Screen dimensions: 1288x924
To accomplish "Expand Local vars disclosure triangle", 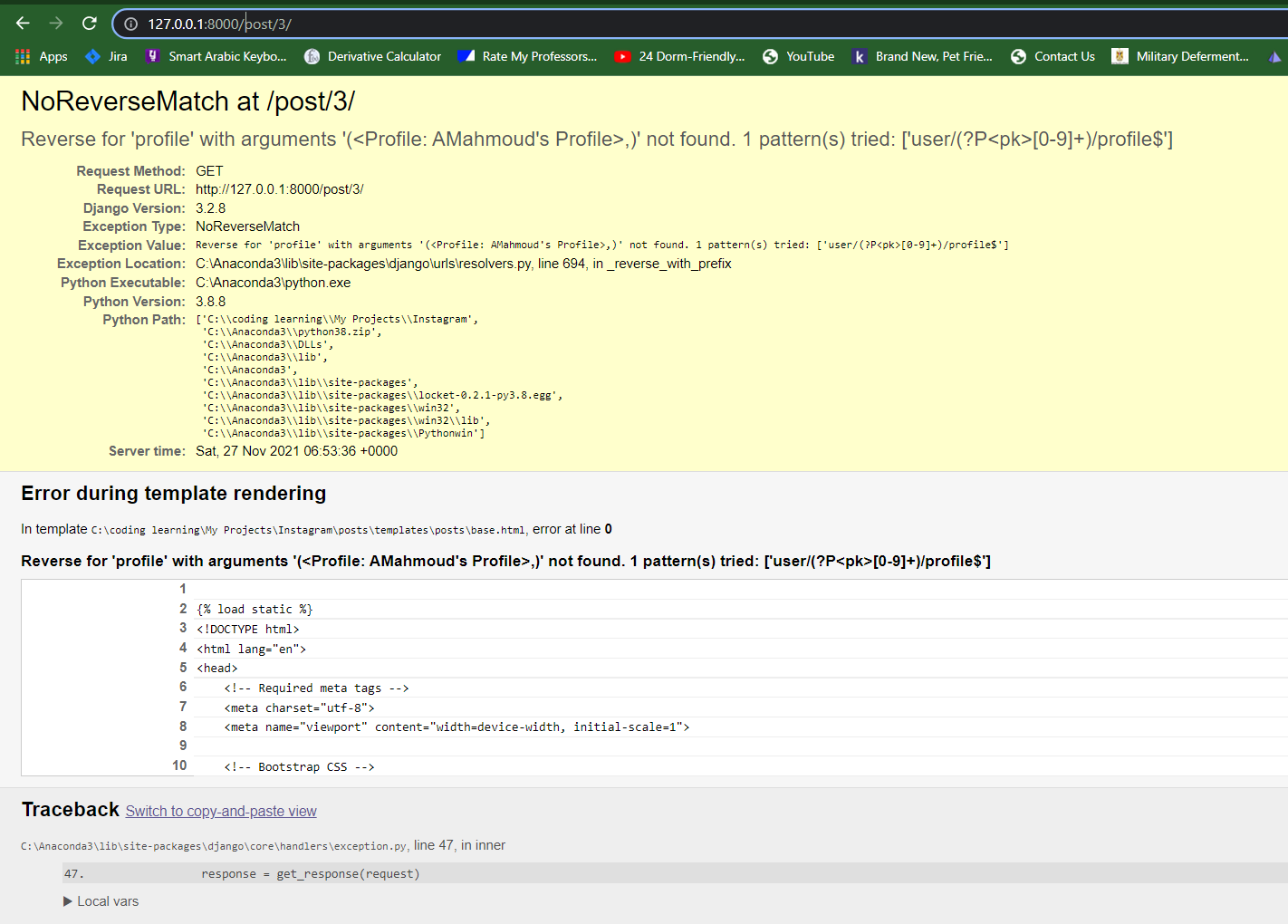I will [68, 901].
